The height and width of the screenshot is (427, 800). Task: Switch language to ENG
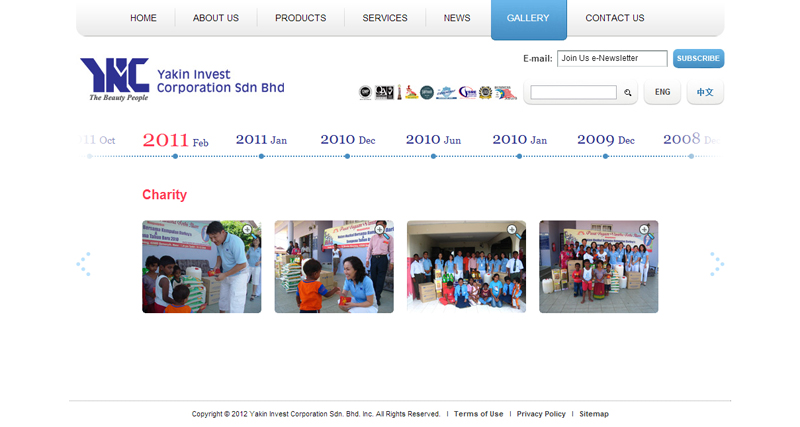[x=662, y=92]
